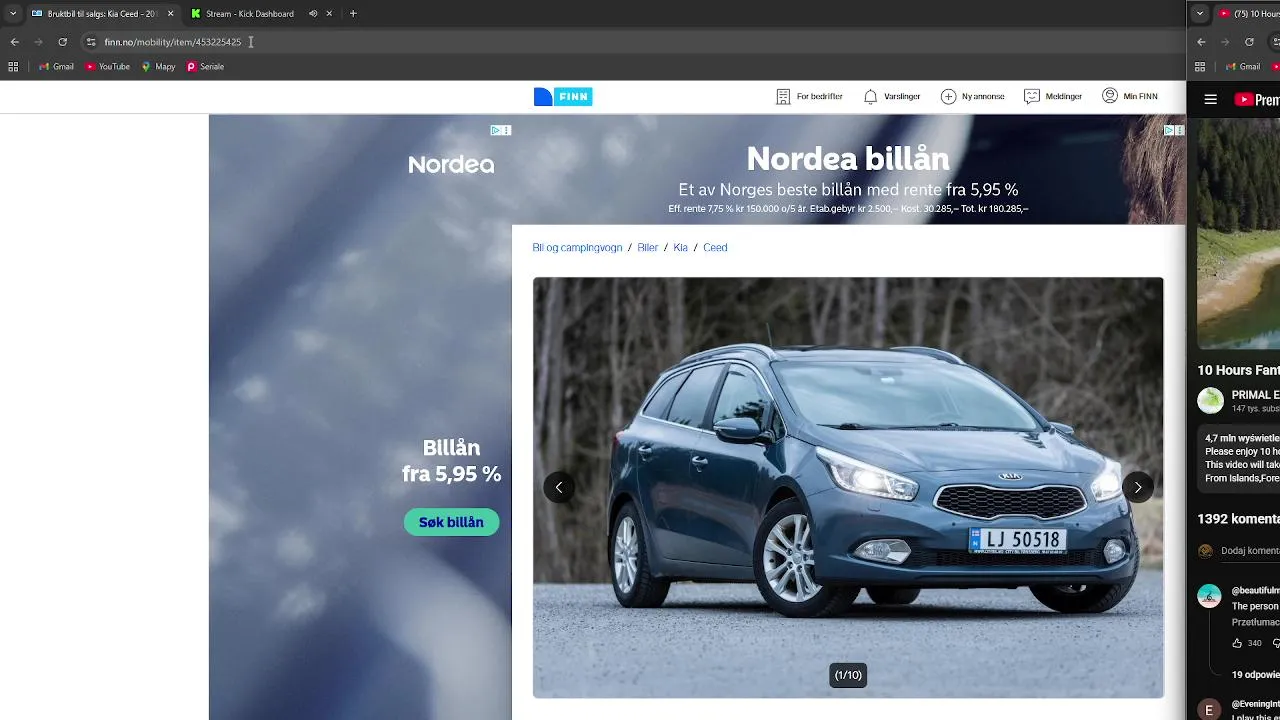
Task: View site information icon beside finn.no URL
Action: pyautogui.click(x=91, y=42)
